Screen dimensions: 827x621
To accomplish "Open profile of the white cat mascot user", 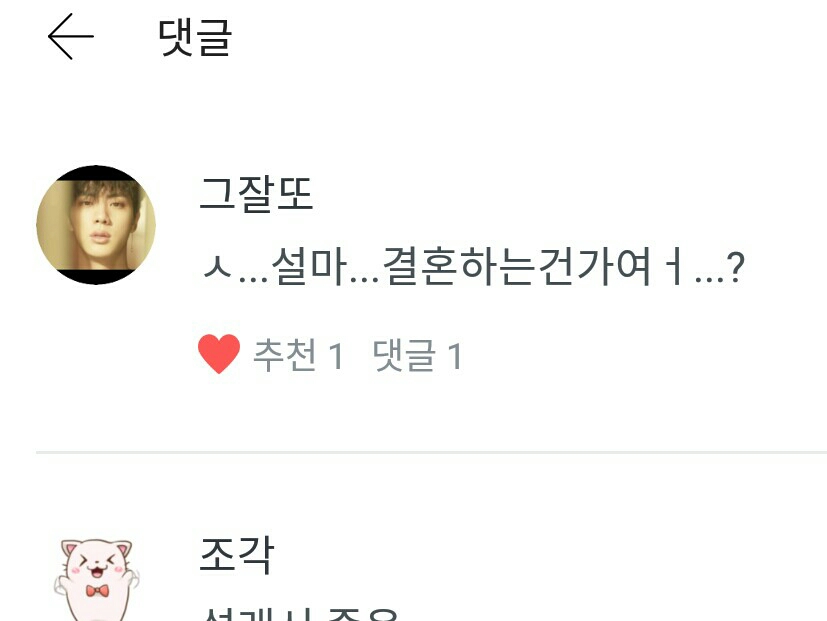I will coord(97,579).
